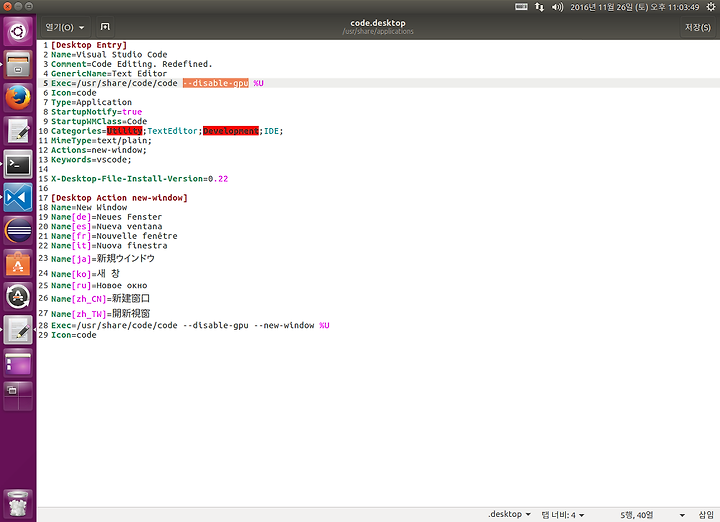Screen dimensions: 720x522
Task: Click the Comment=Code Editing. Redefined. line
Action: (131, 64)
